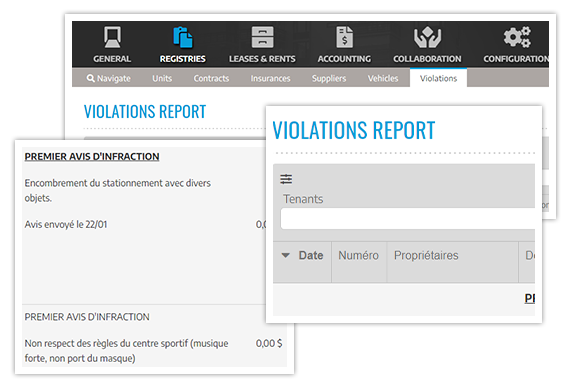Open the Accounting invoice icon
This screenshot has width=570, height=390.
[344, 37]
